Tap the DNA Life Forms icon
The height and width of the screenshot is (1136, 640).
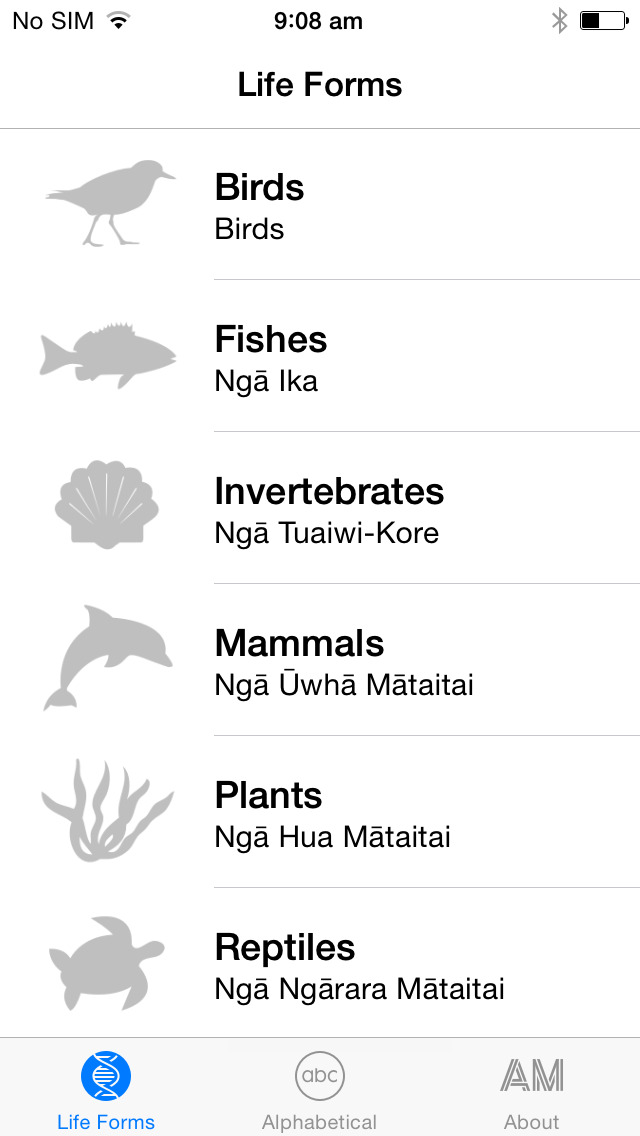click(106, 1076)
